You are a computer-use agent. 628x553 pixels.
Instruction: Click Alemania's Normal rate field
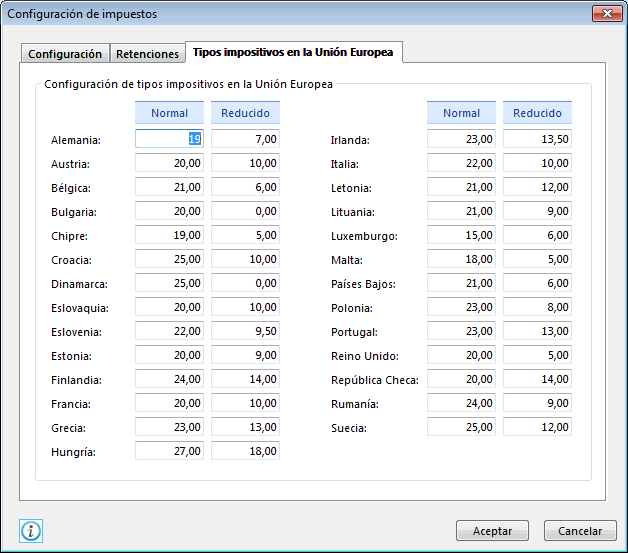tap(169, 140)
